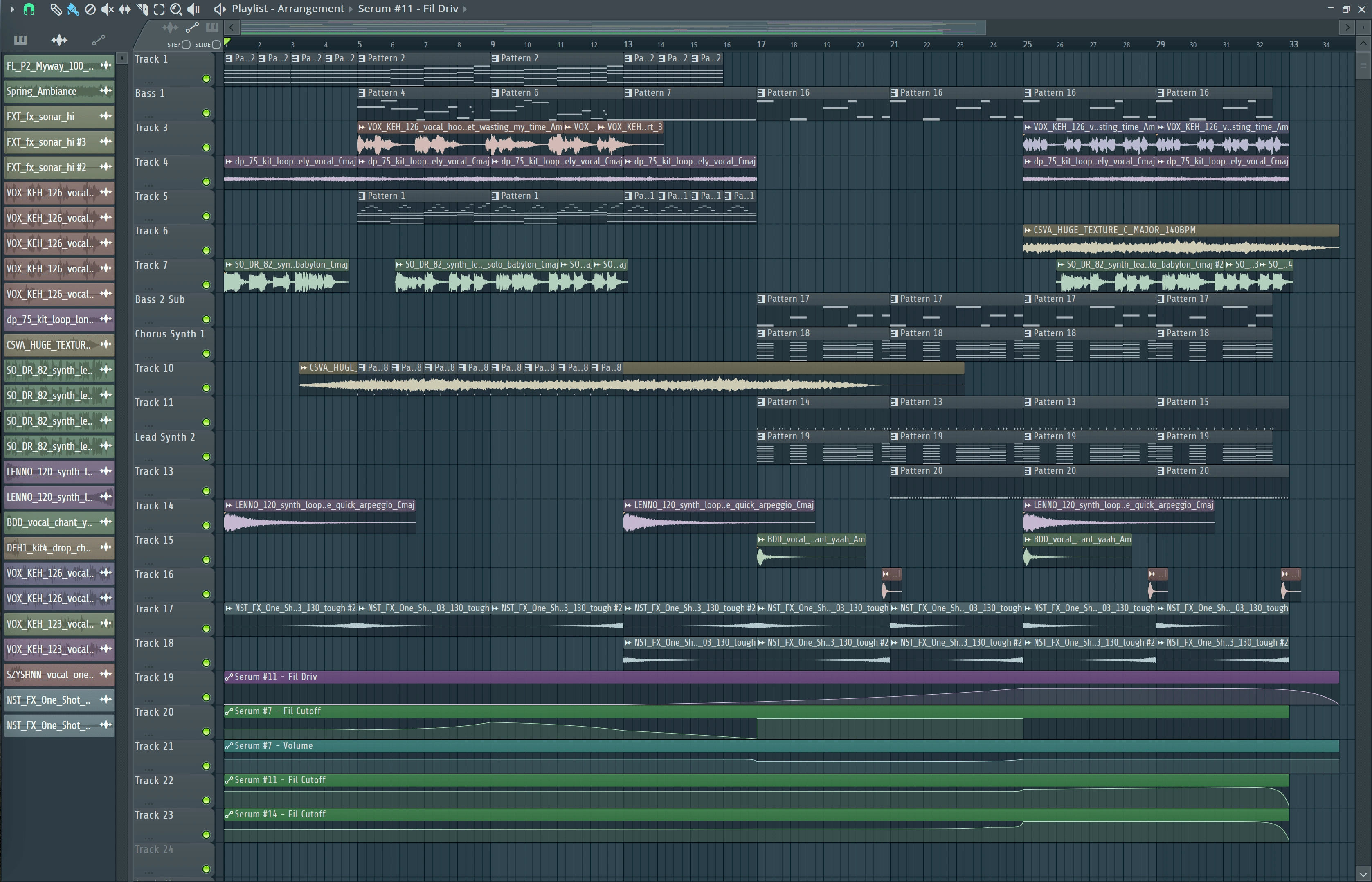Click waveform icon of DFH1_kit4_drop picker item
The image size is (1372, 882).
click(106, 547)
